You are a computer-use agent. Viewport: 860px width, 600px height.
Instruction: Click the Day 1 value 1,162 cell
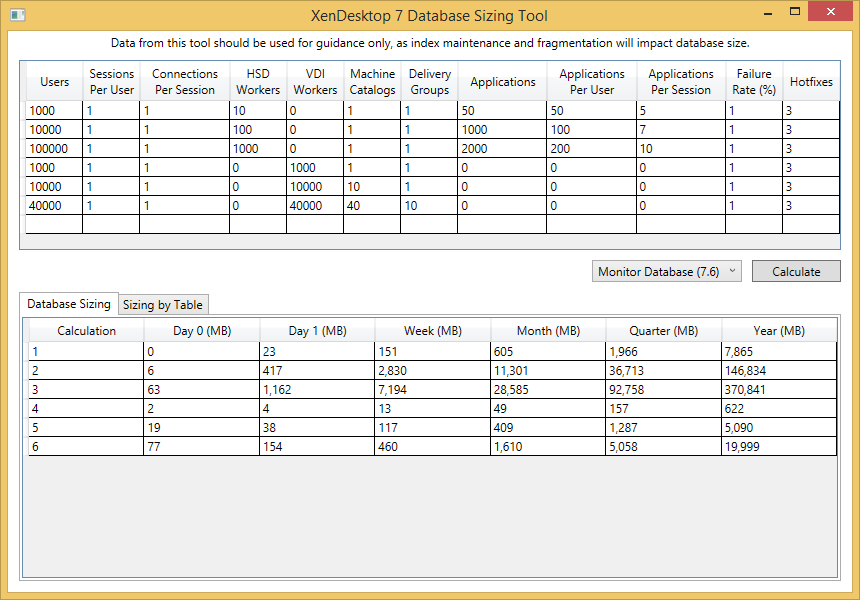tap(317, 389)
